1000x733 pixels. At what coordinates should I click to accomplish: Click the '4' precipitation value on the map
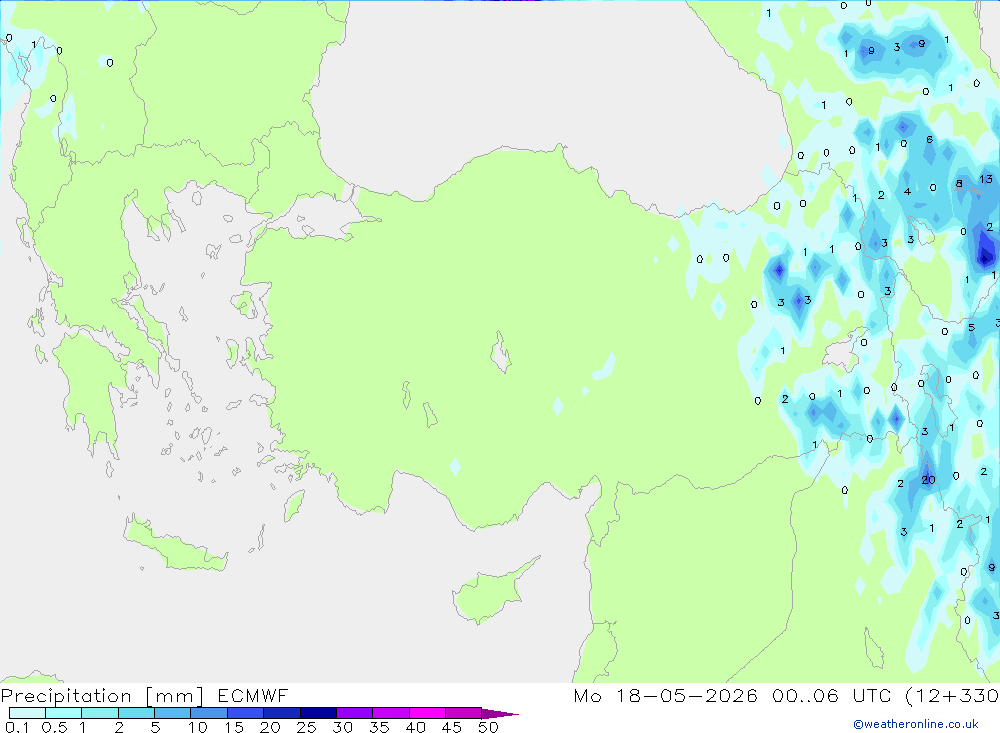(x=907, y=191)
